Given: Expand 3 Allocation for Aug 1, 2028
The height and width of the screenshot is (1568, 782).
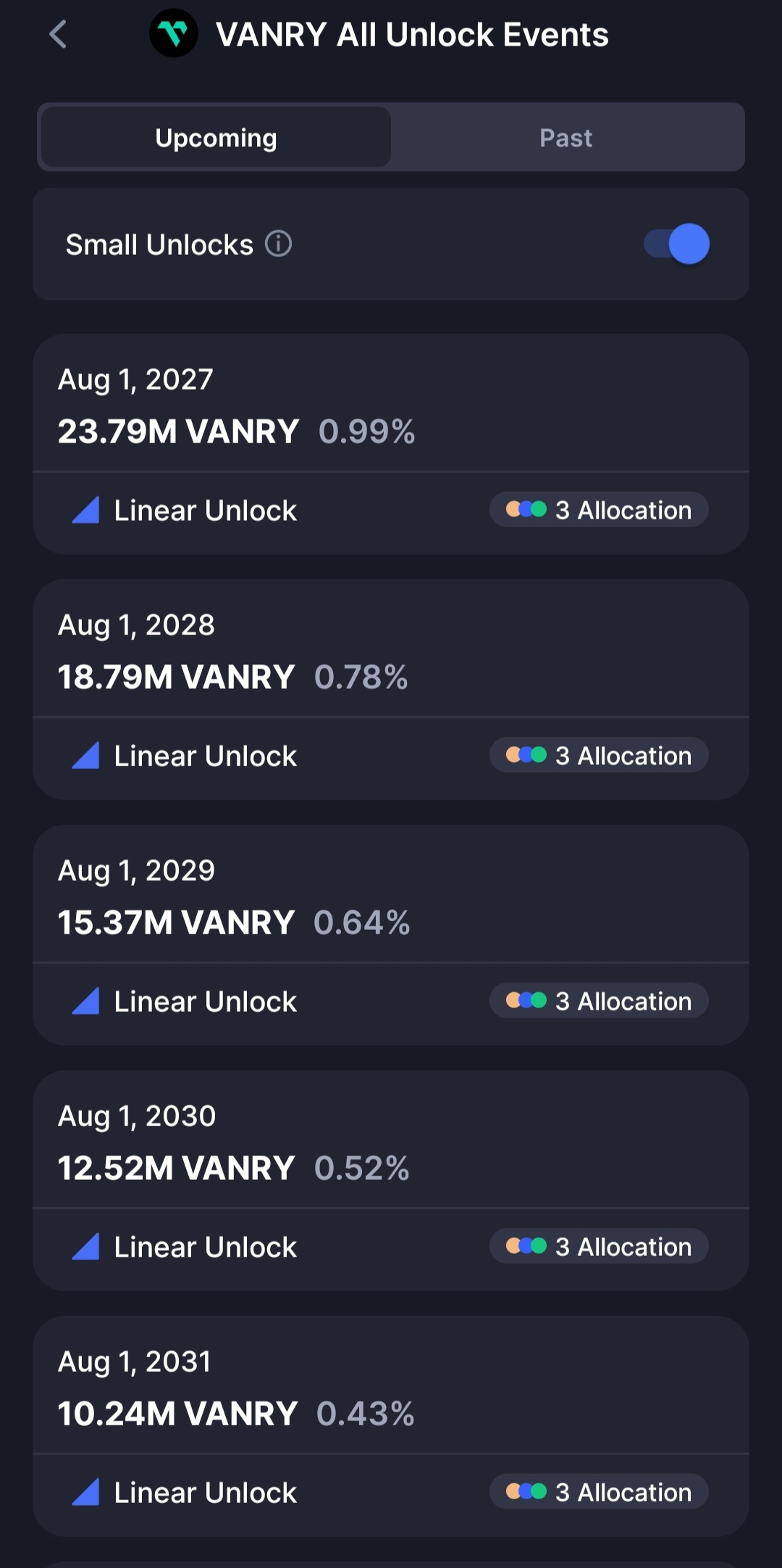Looking at the screenshot, I should tap(599, 755).
